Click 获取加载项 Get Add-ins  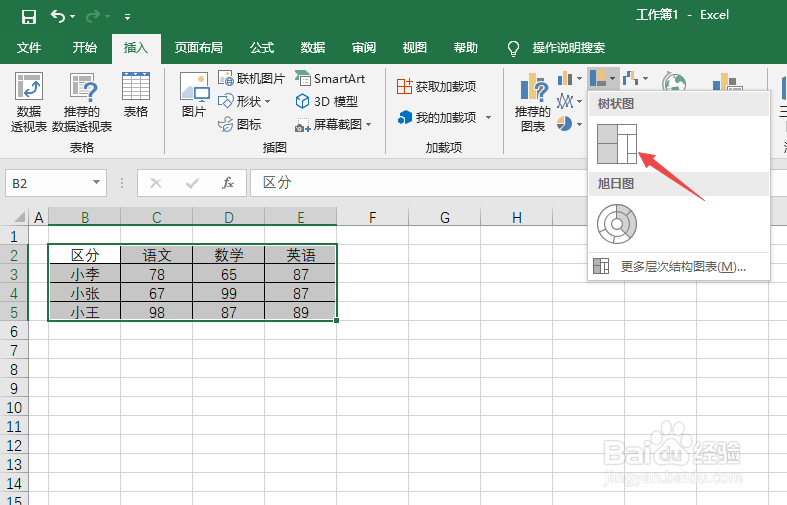click(x=436, y=86)
